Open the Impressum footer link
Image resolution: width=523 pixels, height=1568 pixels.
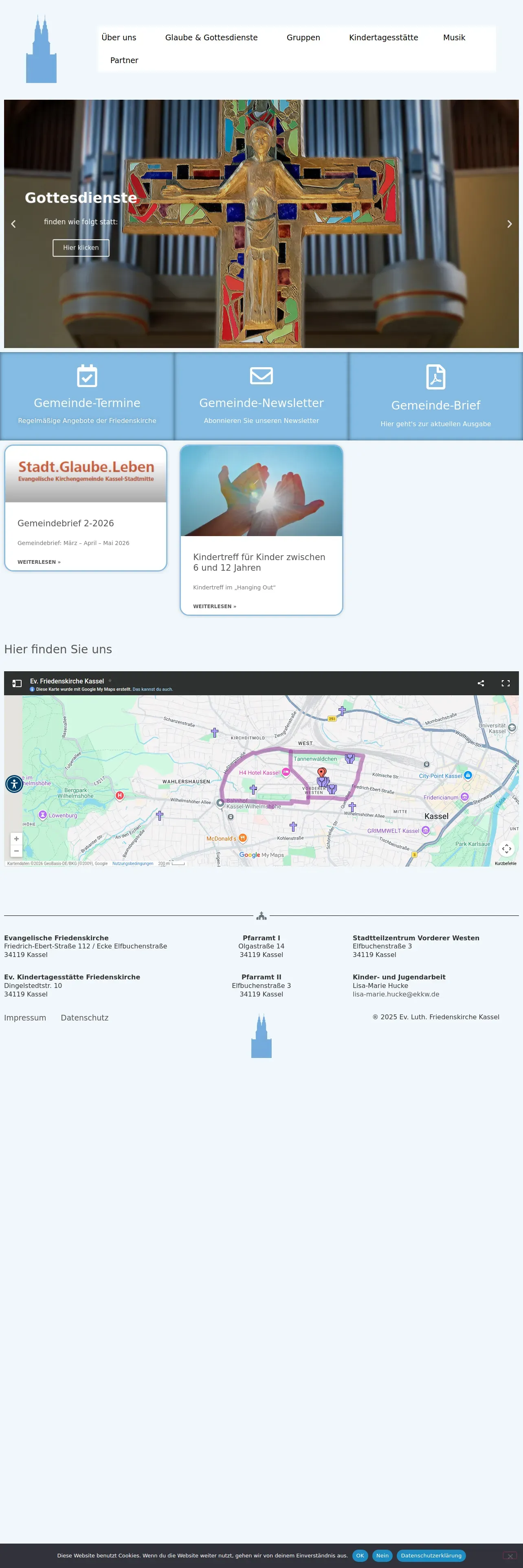[25, 1018]
